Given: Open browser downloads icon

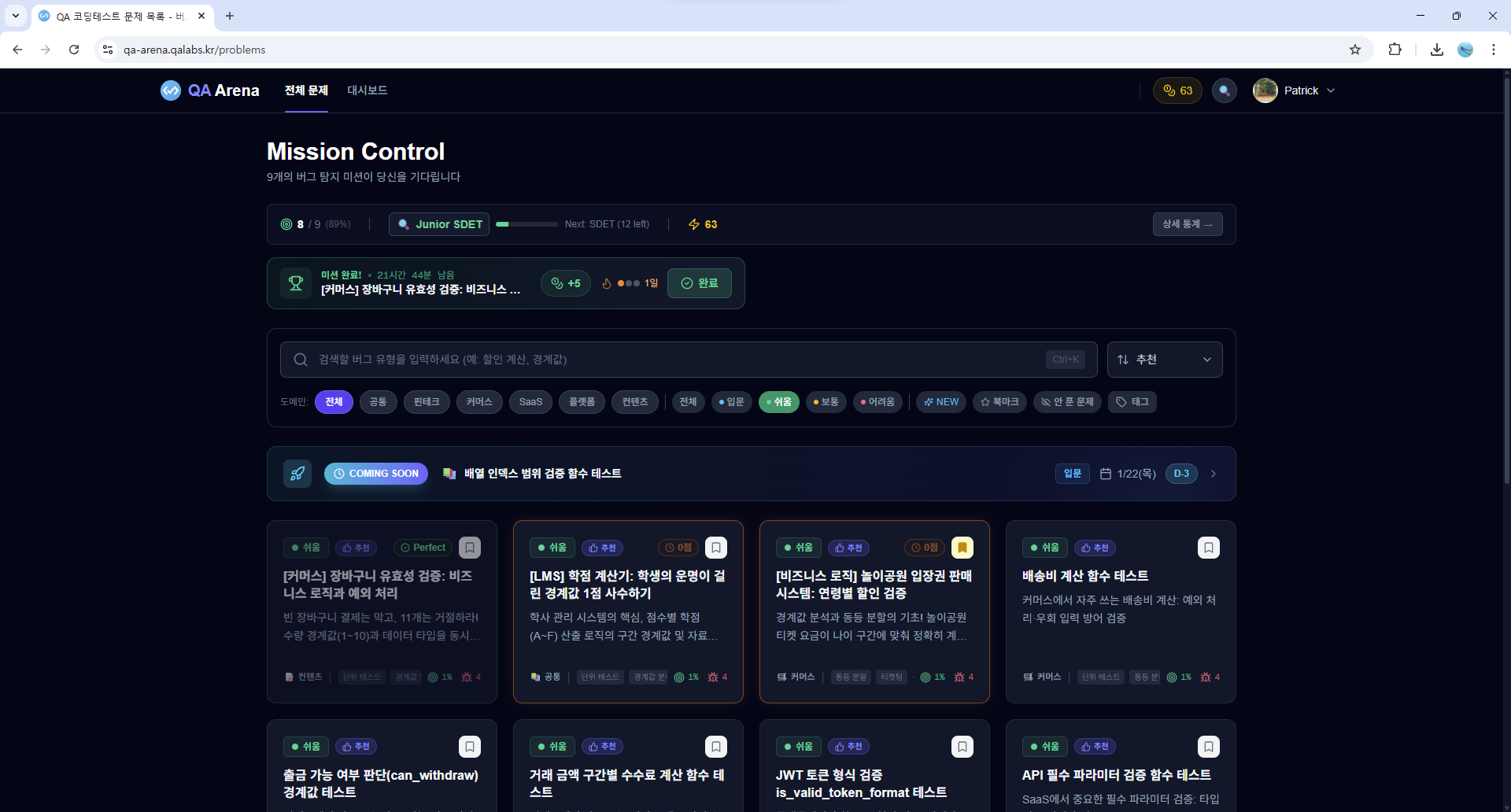Looking at the screenshot, I should click(x=1437, y=50).
